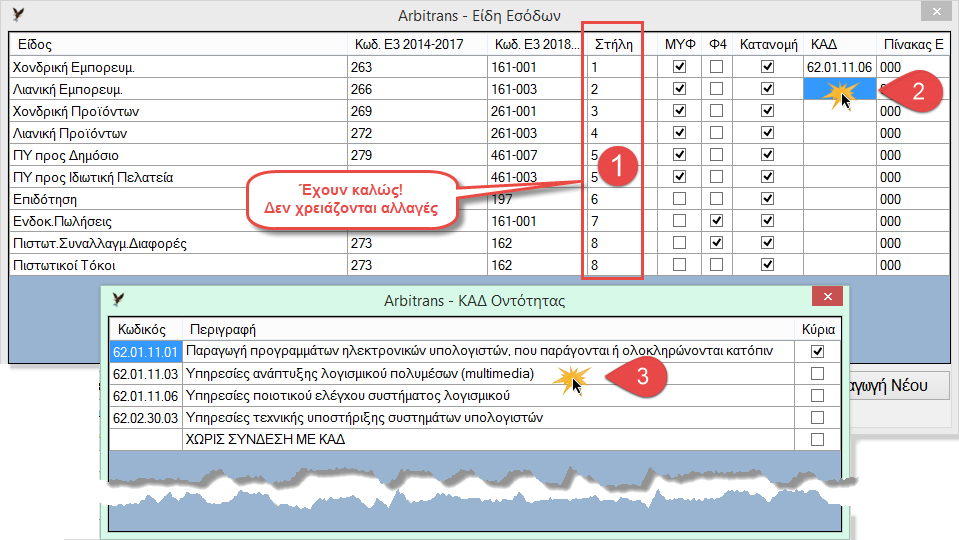Select code 62.01.11.01 in ΚΑΔ list

[x=146, y=352]
